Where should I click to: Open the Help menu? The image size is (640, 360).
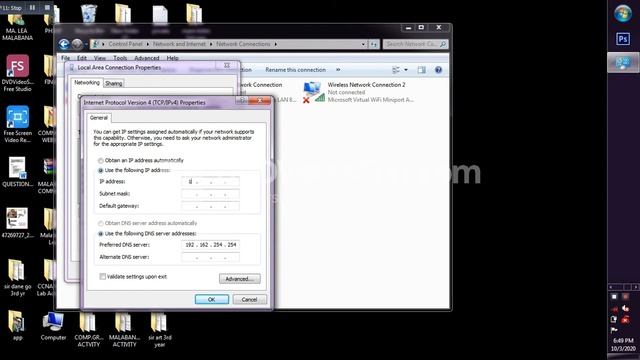[x=172, y=58]
